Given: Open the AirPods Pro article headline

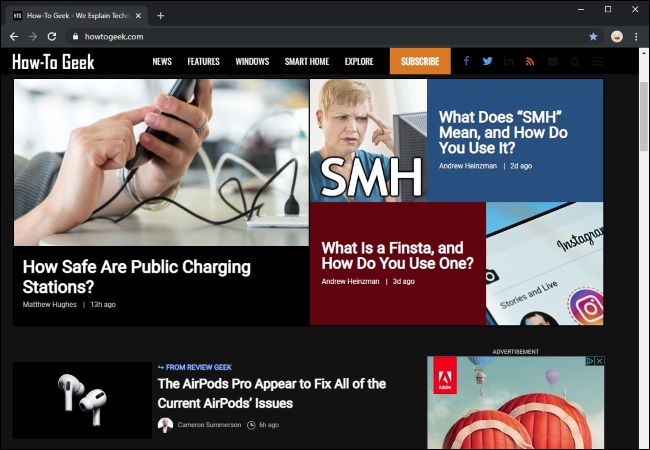Looking at the screenshot, I should coord(272,393).
